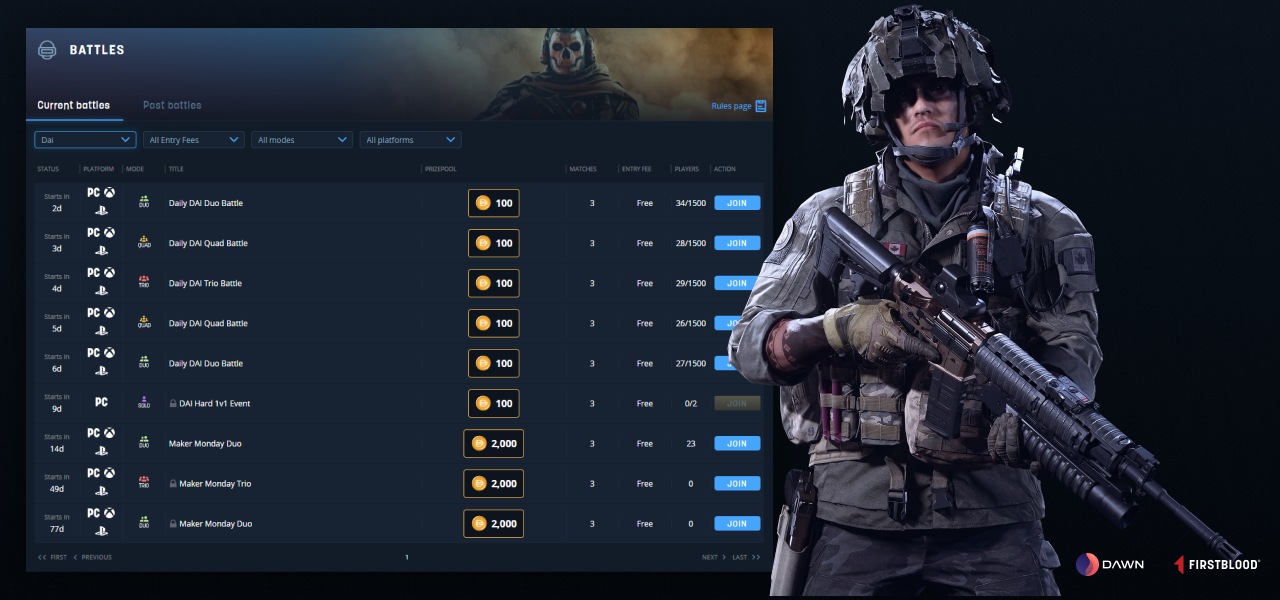The width and height of the screenshot is (1280, 600).
Task: Switch to the Current battles tab
Action: [74, 105]
